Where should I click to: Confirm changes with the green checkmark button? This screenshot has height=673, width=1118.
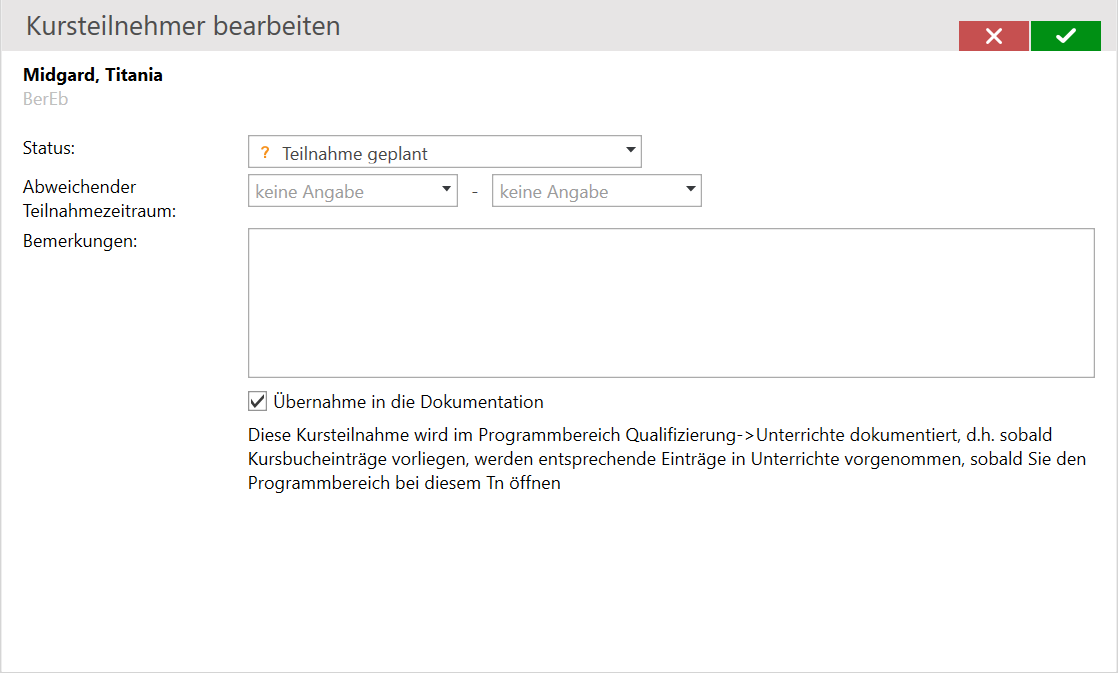coord(1065,36)
